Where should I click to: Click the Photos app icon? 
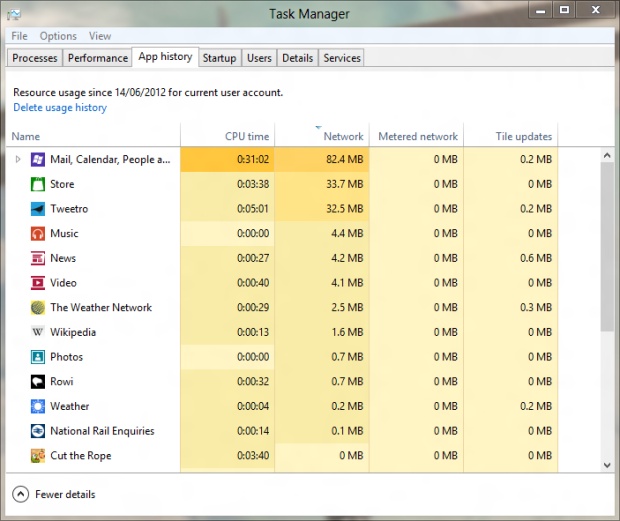(38, 357)
